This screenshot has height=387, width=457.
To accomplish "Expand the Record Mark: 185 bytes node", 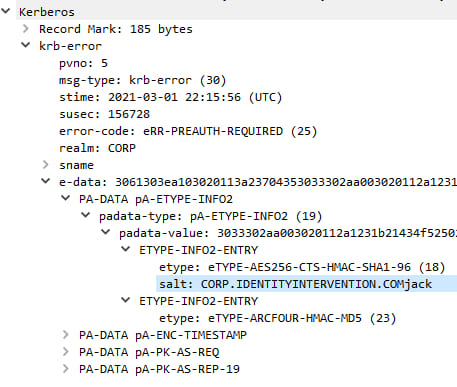I will tap(26, 29).
